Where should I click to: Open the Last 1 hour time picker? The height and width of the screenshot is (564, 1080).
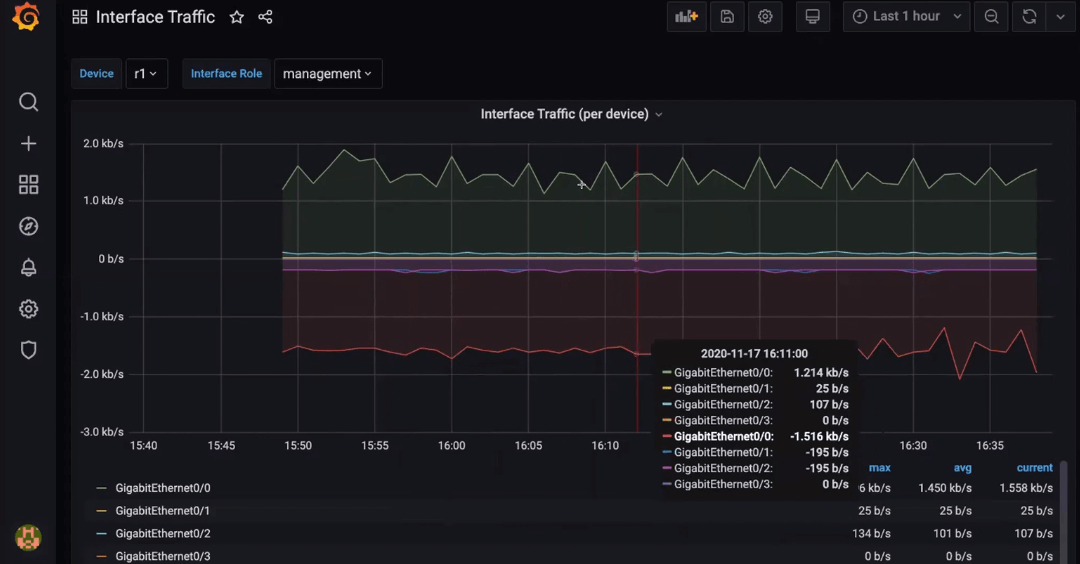point(907,17)
